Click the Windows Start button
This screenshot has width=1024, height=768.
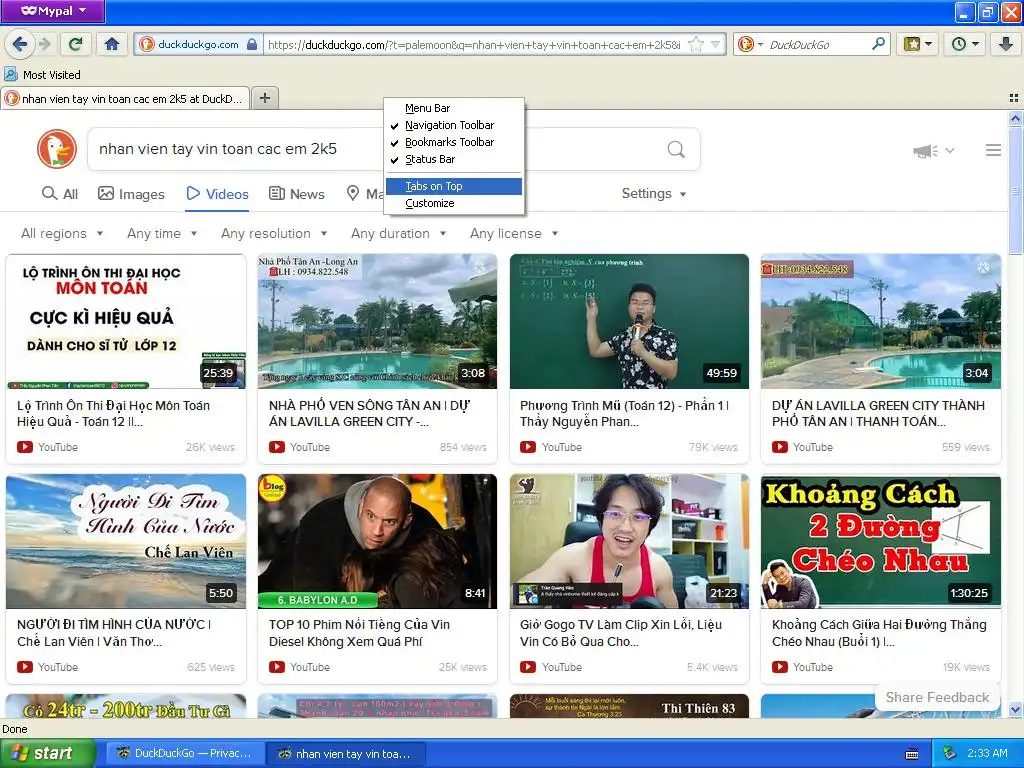pos(48,753)
